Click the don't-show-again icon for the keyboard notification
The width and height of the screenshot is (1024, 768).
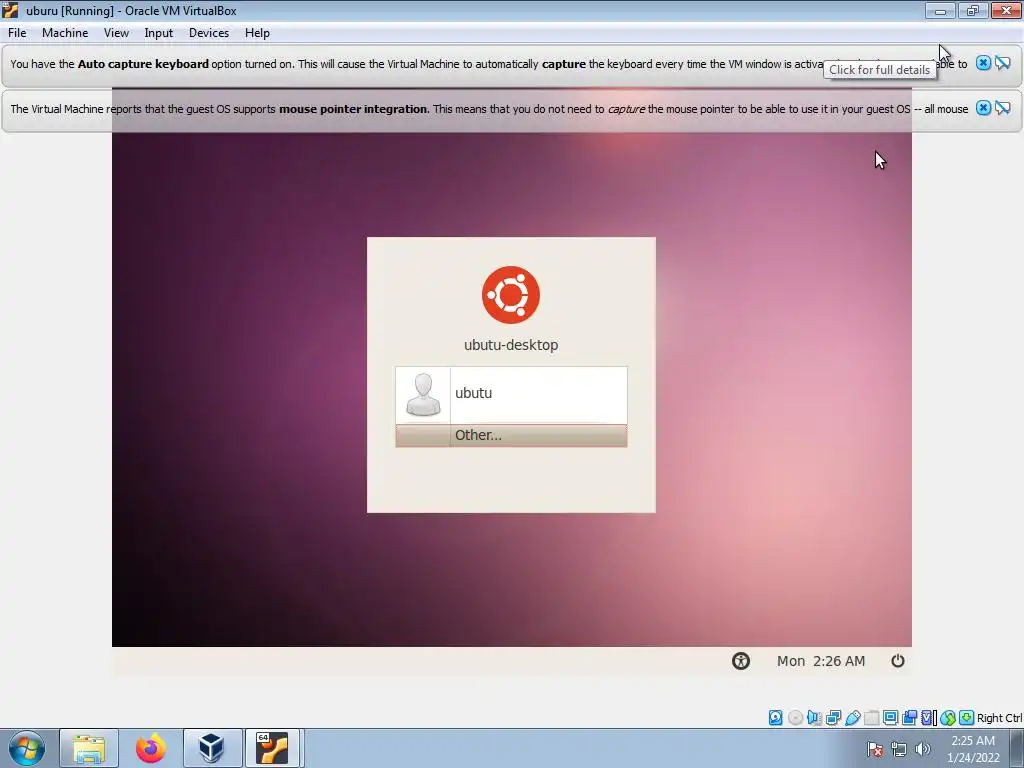[x=1003, y=63]
